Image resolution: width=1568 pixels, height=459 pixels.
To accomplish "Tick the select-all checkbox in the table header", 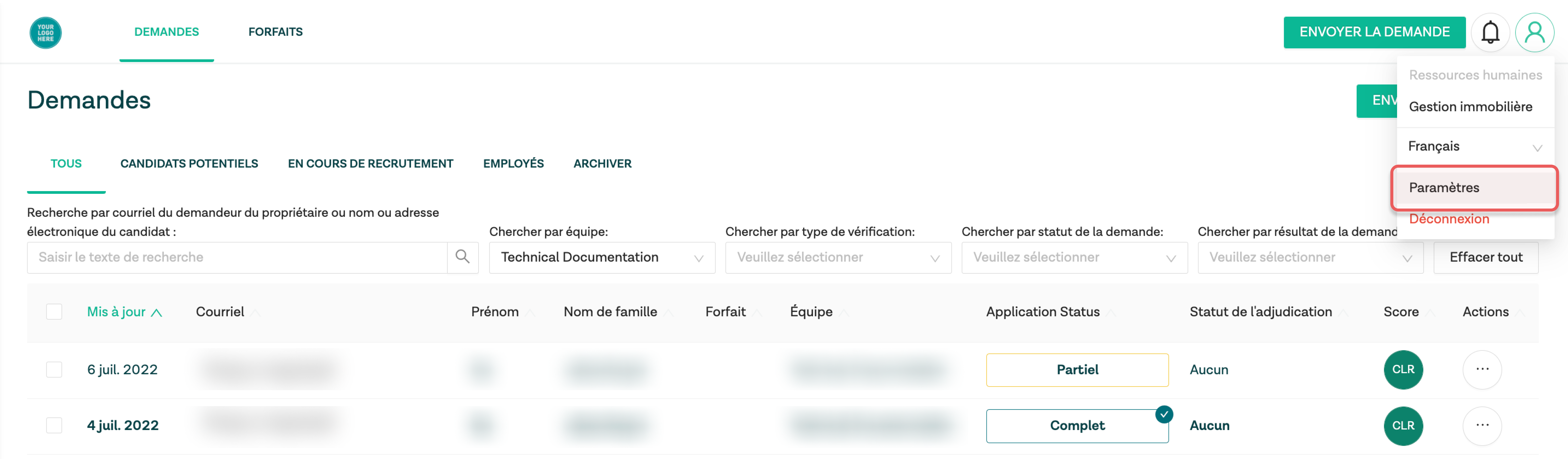I will coord(54,312).
